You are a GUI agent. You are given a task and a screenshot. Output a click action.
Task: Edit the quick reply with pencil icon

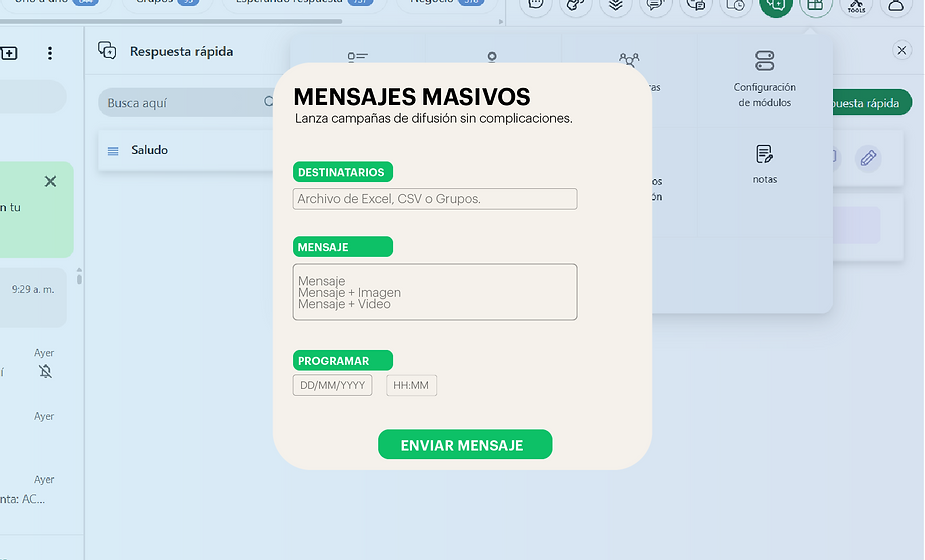868,158
